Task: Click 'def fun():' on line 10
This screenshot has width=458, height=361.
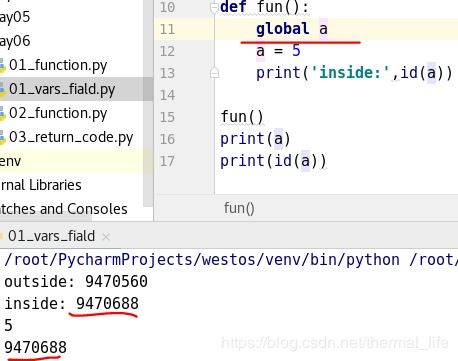Action: (265, 7)
